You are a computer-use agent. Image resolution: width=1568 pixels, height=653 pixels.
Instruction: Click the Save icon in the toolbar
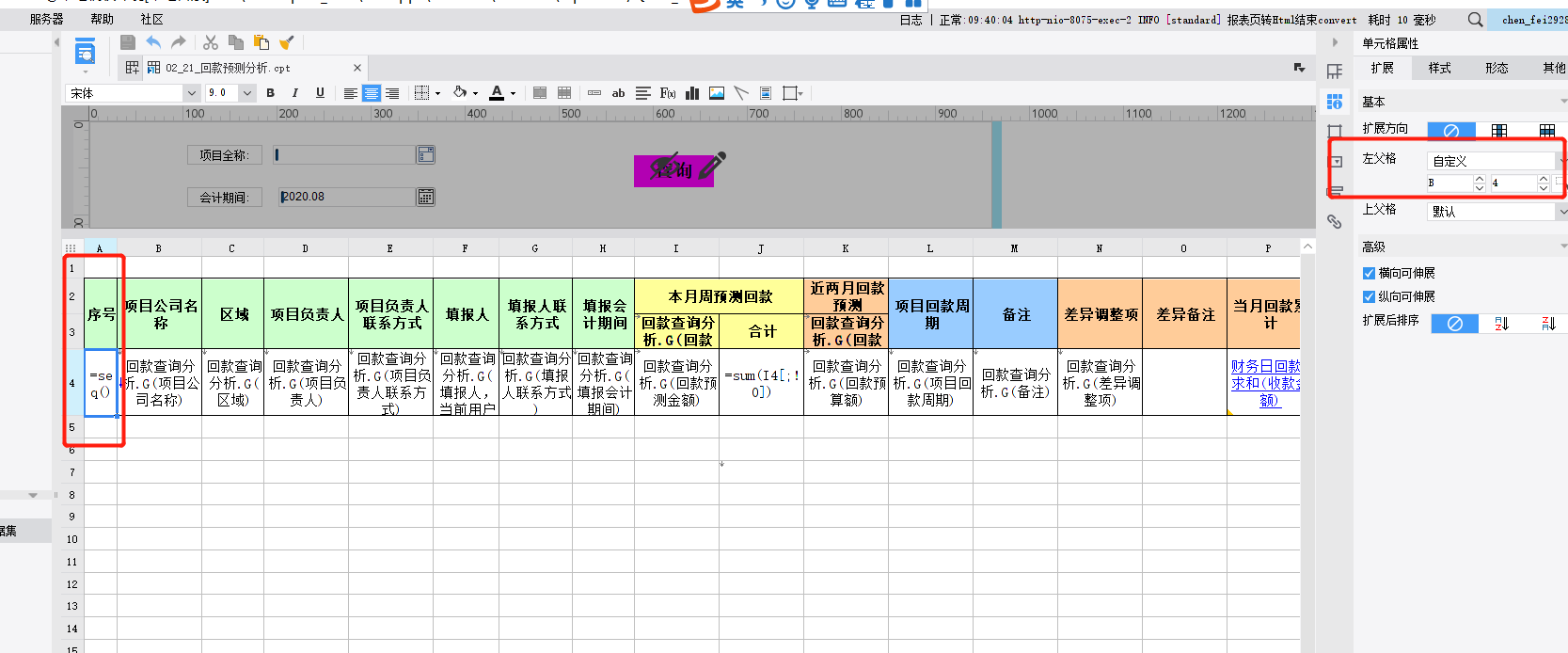128,42
